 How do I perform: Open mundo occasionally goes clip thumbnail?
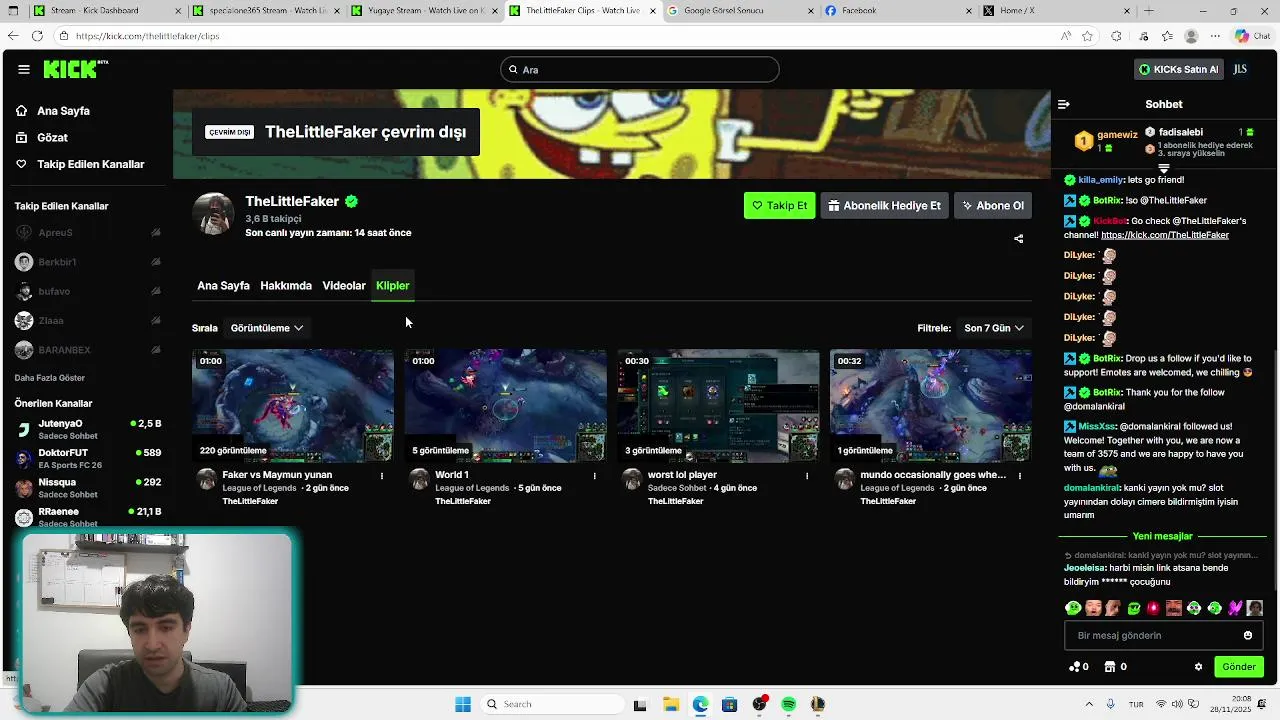[931, 405]
